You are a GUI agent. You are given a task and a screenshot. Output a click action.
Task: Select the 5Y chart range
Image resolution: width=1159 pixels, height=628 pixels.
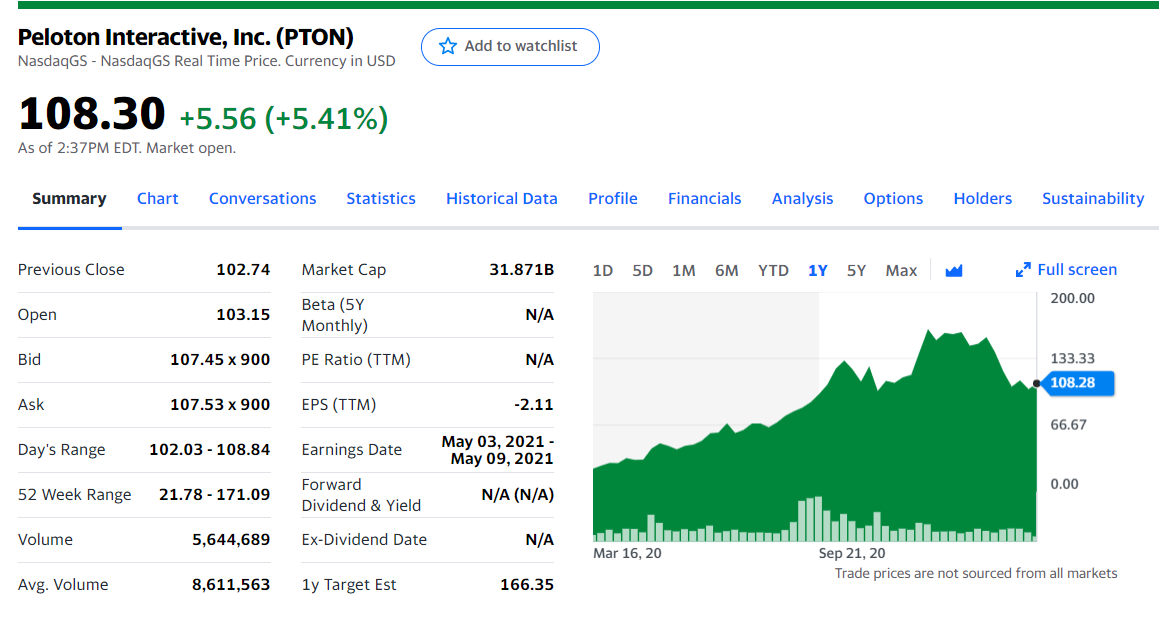(857, 270)
